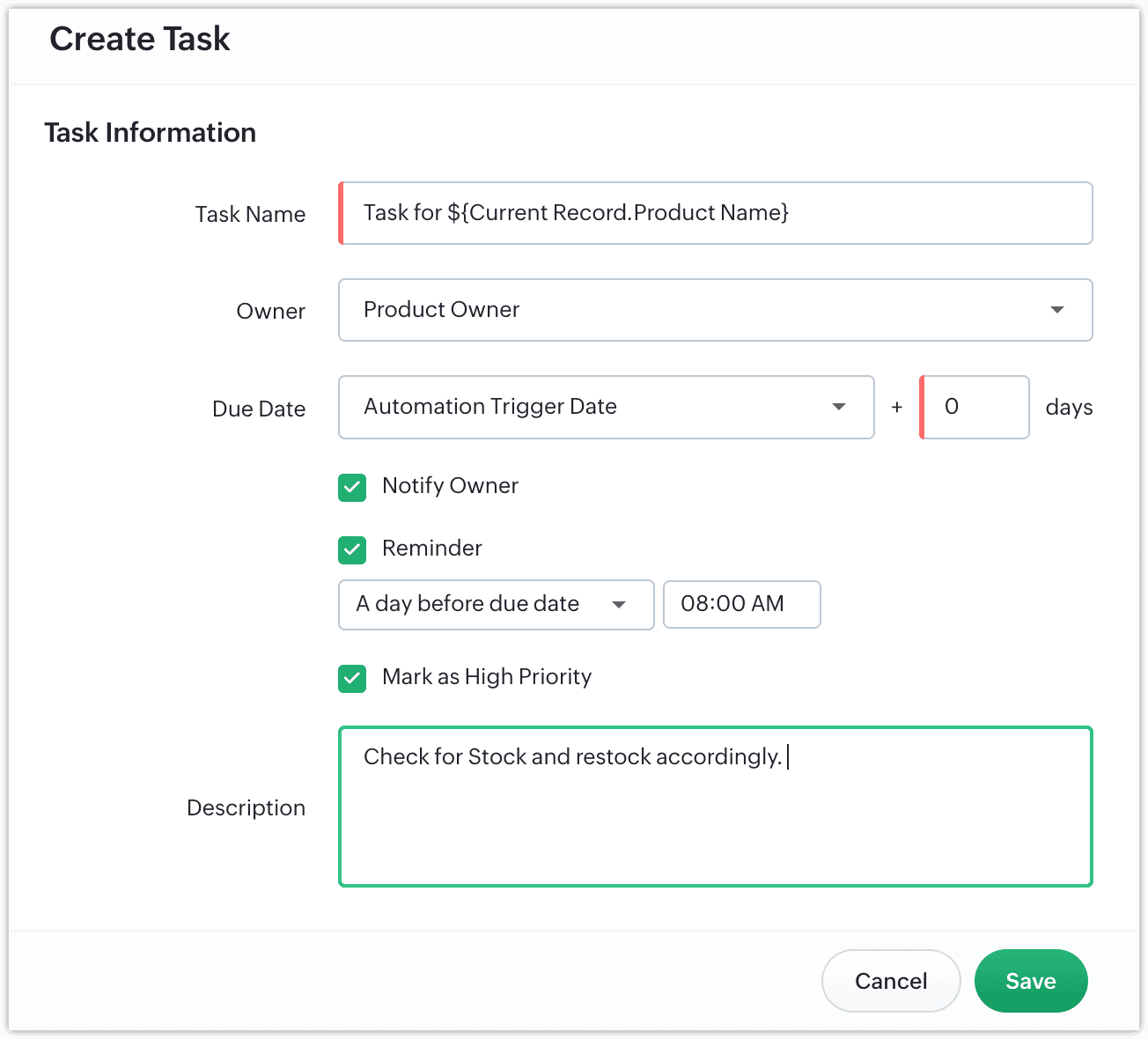Click the days offset number field
This screenshot has height=1039, width=1148.
975,407
